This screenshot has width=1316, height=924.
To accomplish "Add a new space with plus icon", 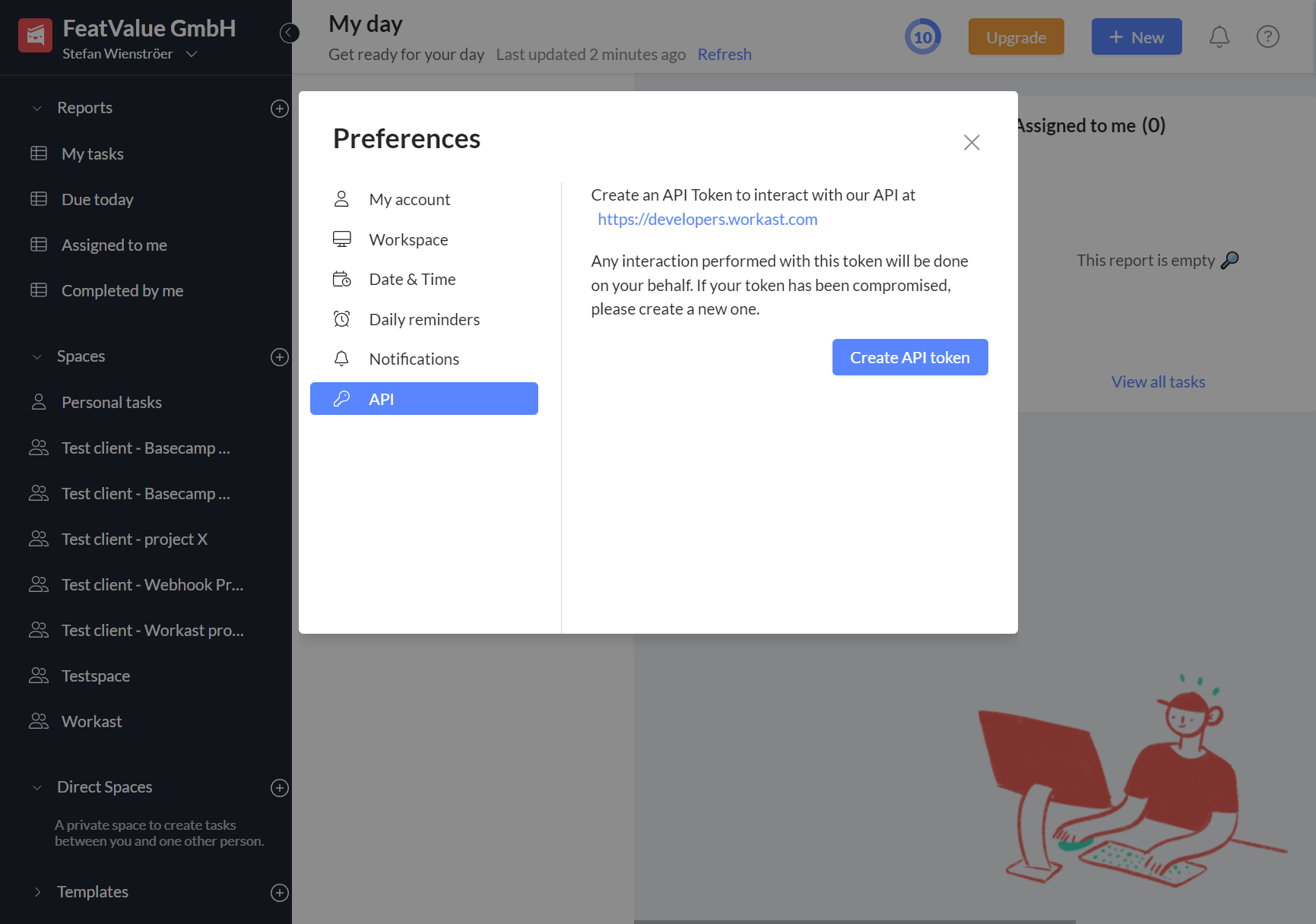I will (x=279, y=357).
